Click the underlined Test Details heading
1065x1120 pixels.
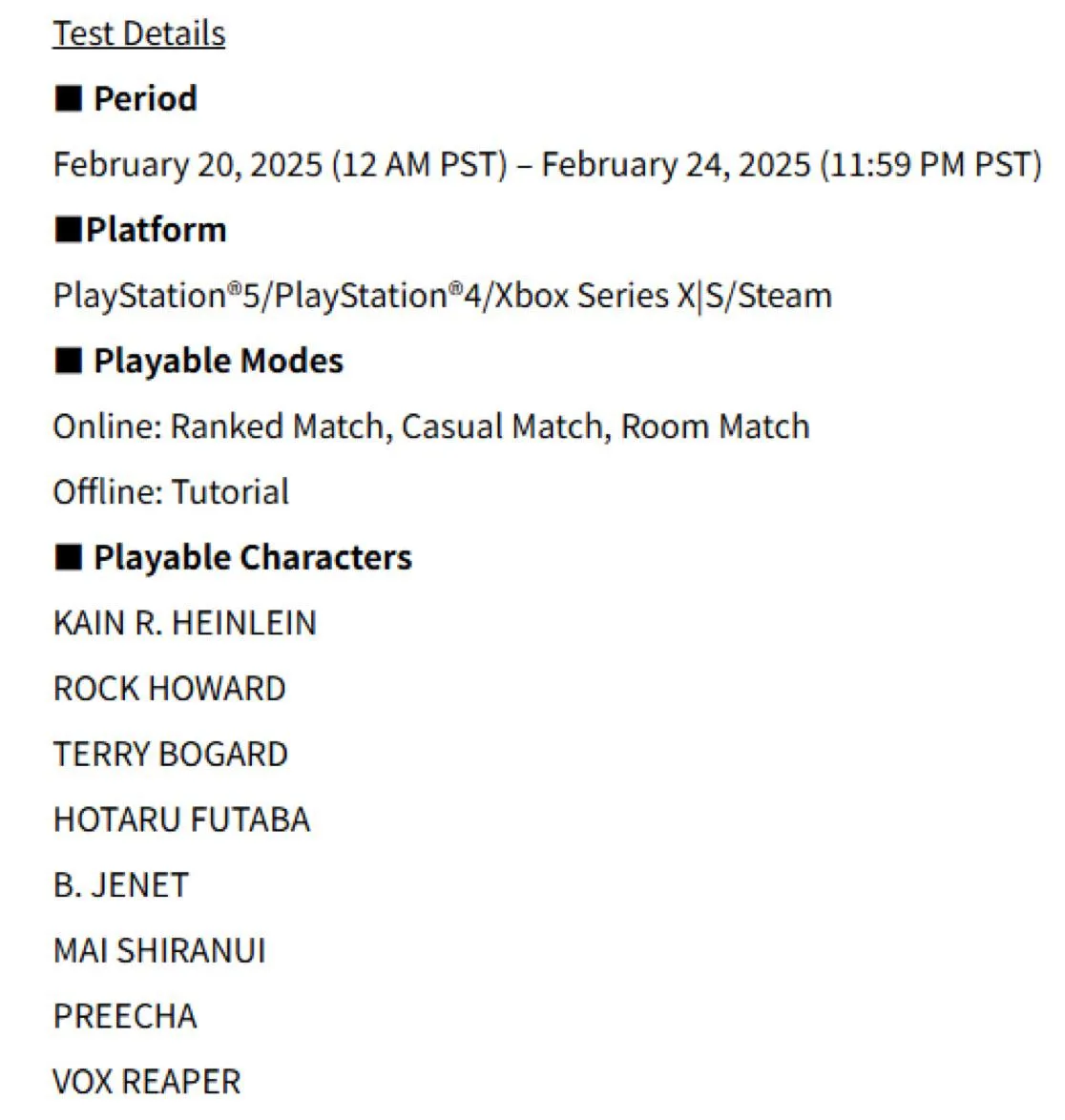click(x=139, y=33)
